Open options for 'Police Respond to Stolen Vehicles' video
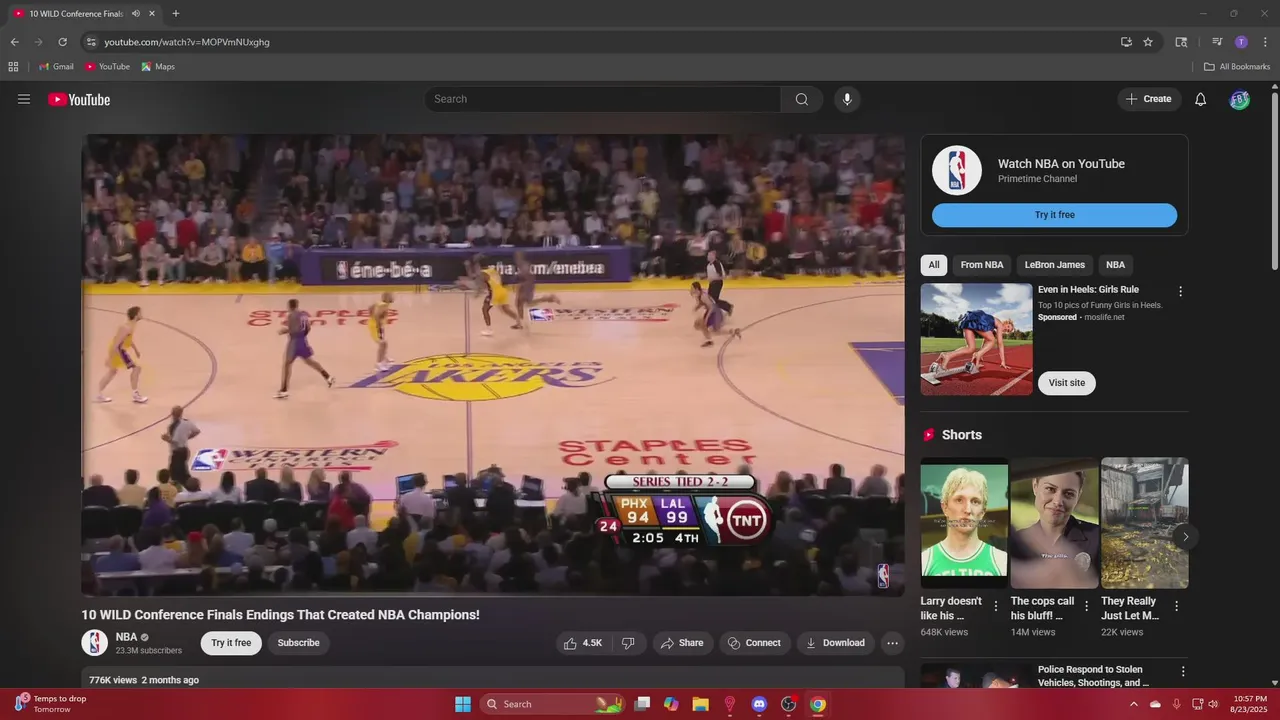The width and height of the screenshot is (1280, 720). (1183, 672)
